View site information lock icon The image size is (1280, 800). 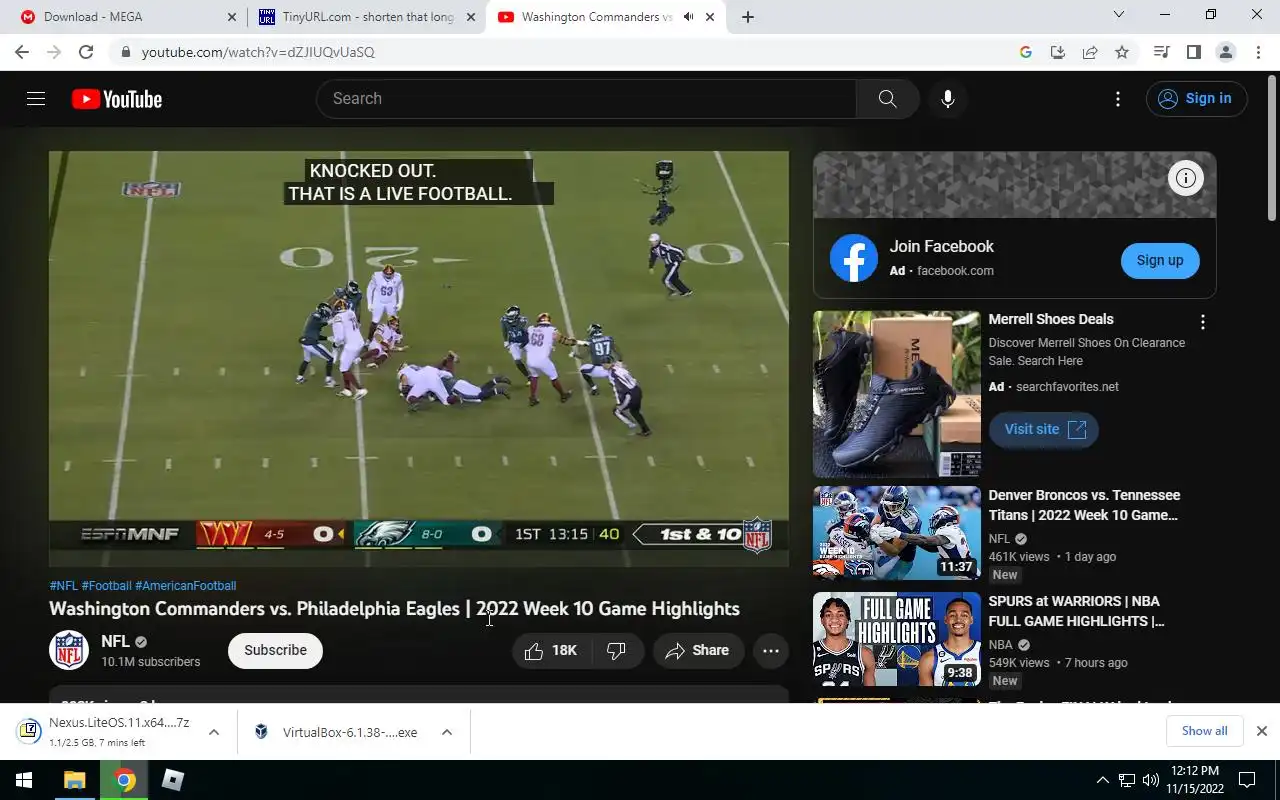click(x=125, y=52)
